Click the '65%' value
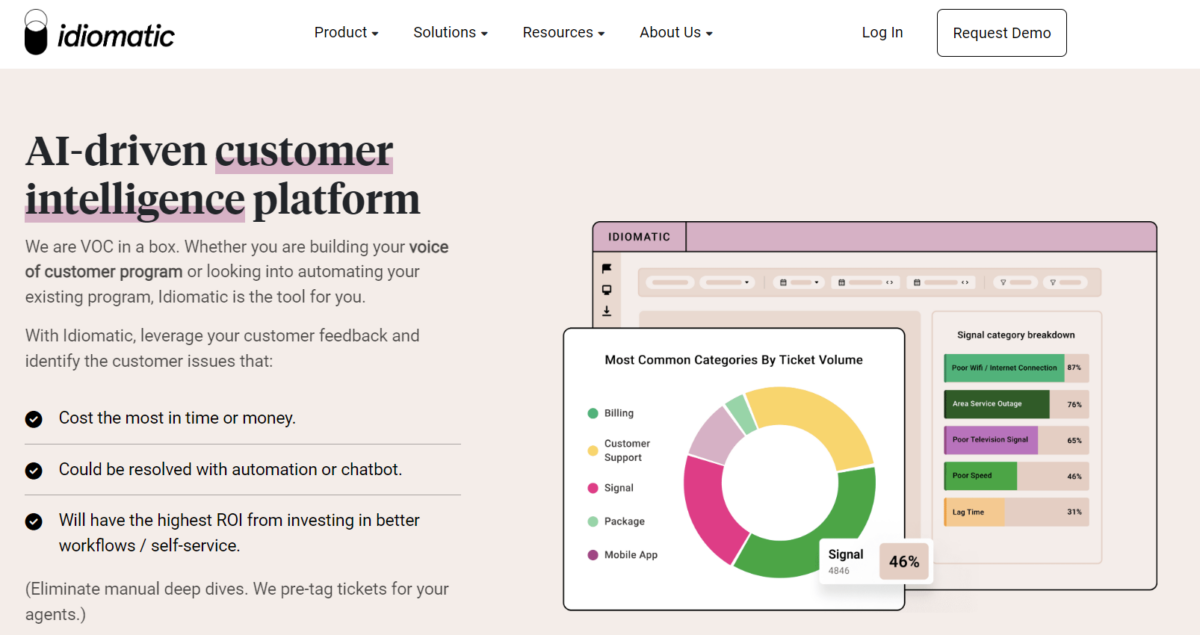This screenshot has width=1200, height=635. pos(1074,440)
